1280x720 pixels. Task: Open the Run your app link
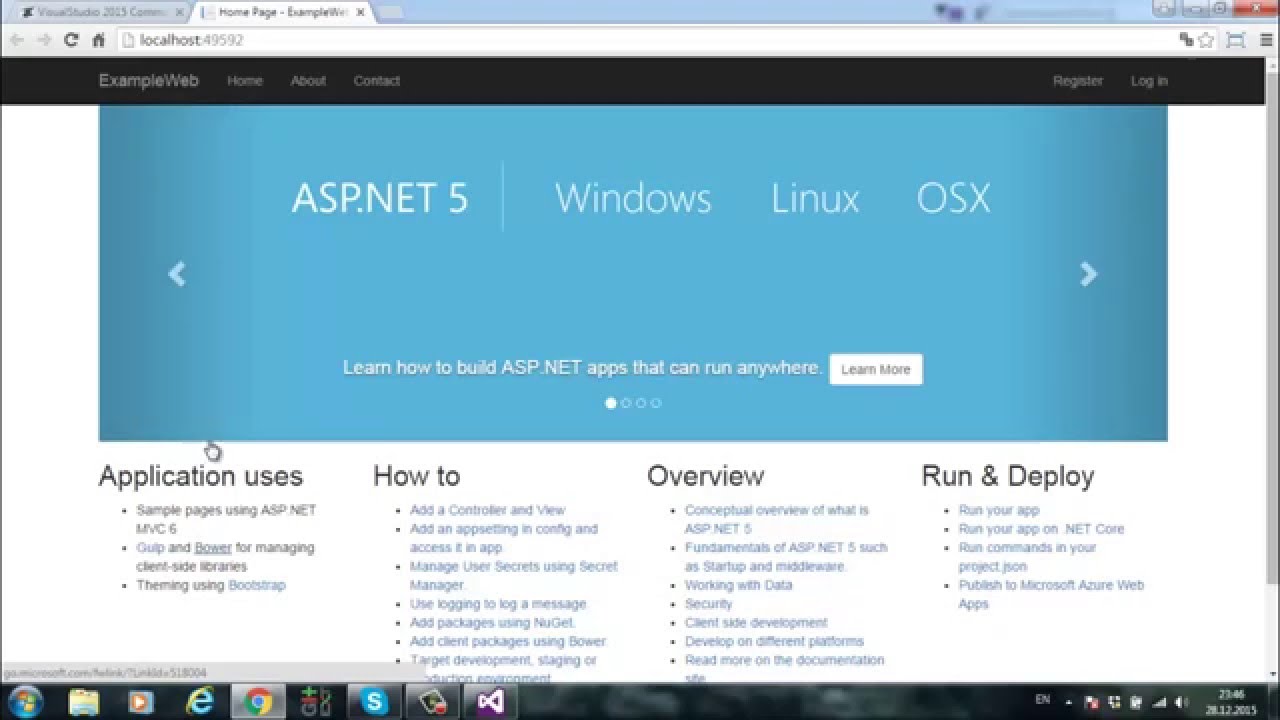click(999, 510)
